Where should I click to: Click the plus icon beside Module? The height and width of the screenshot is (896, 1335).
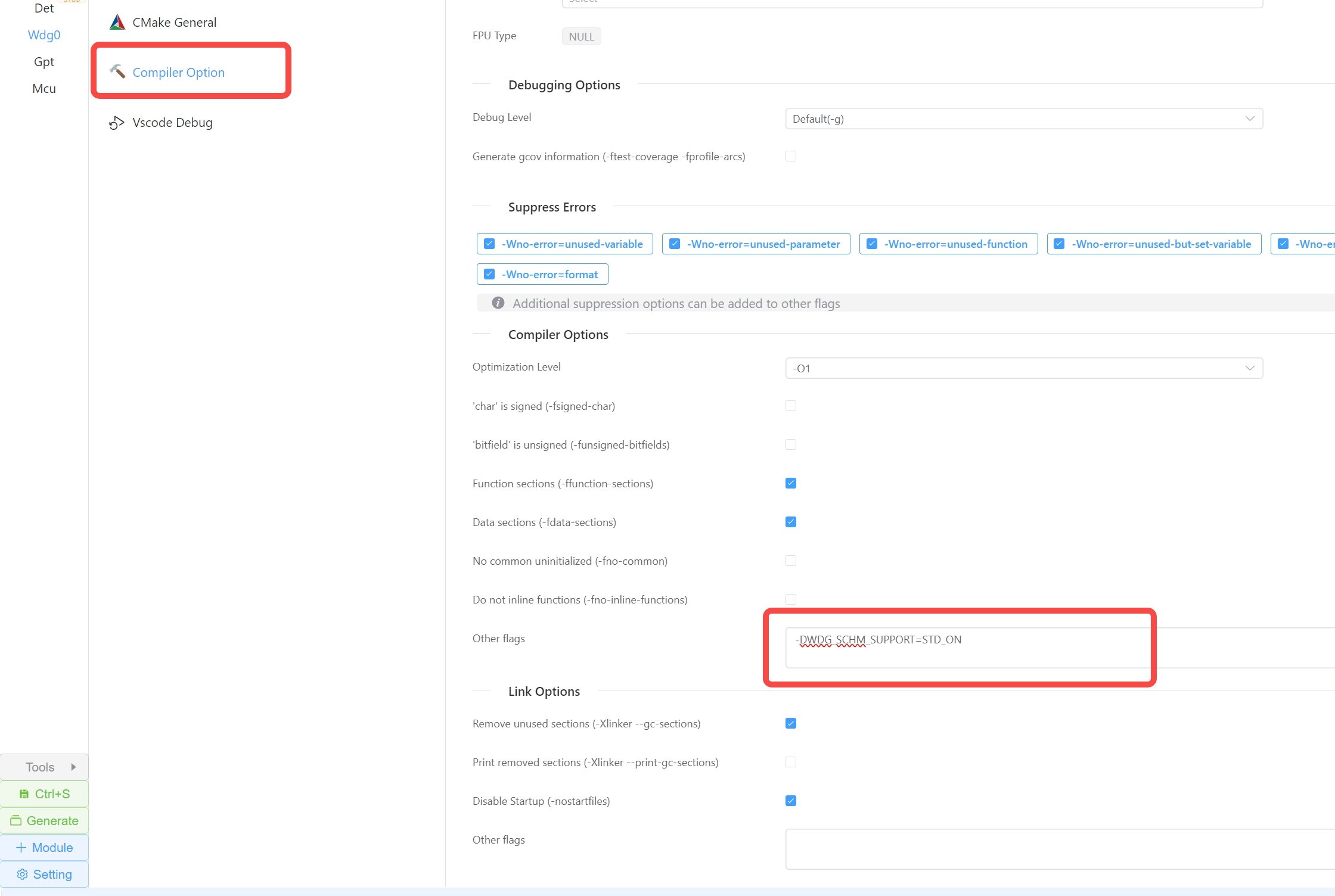point(21,848)
